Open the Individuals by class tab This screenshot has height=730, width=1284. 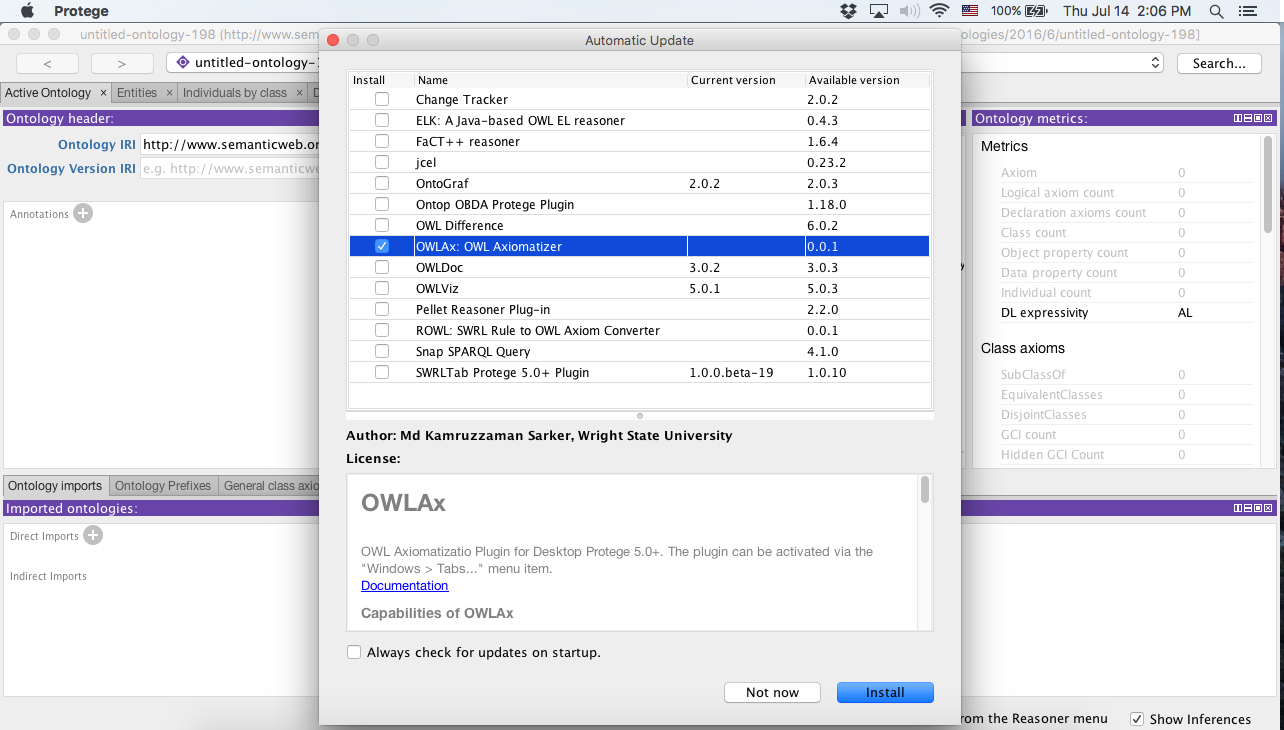235,93
